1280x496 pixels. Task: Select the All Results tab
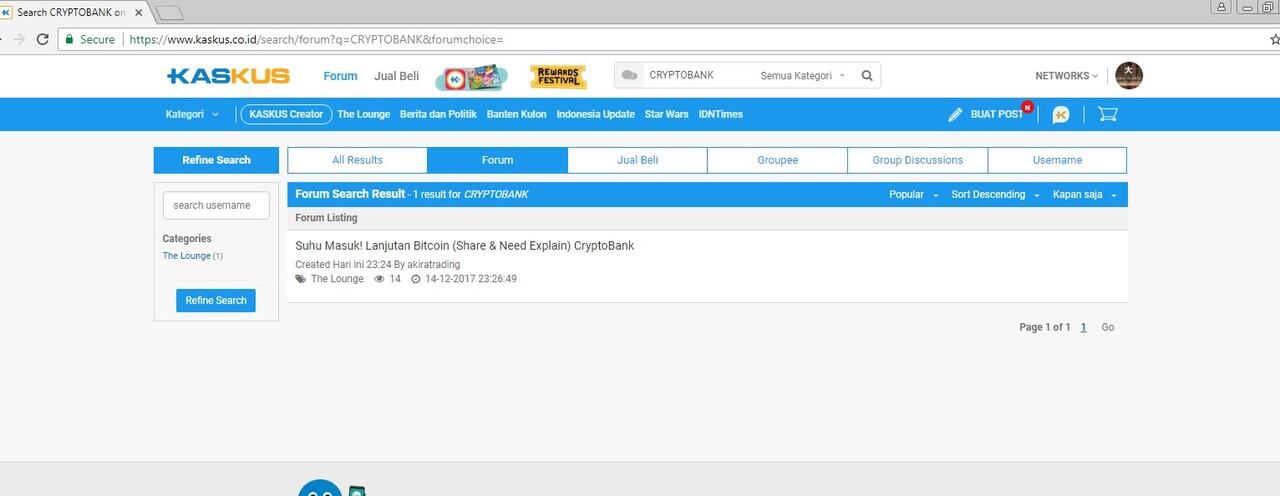(357, 160)
